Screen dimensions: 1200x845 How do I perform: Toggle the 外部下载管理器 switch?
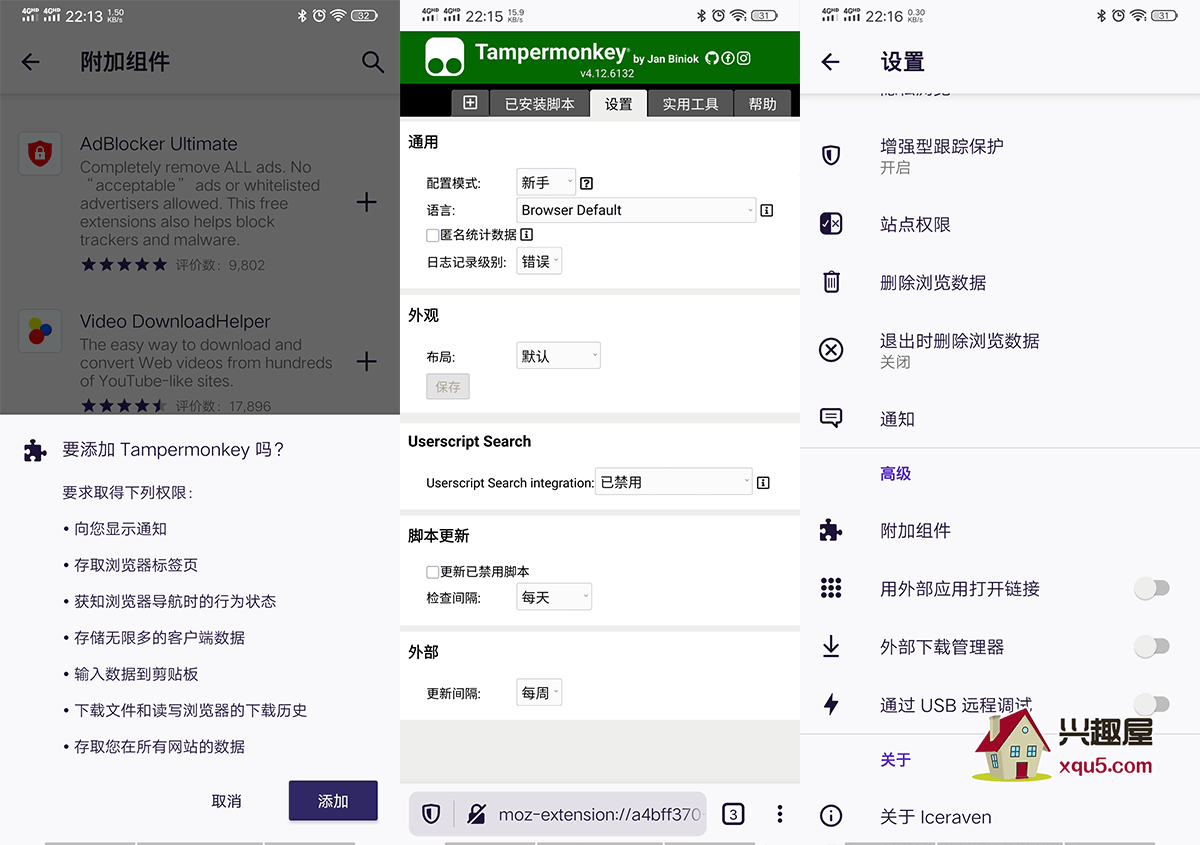coord(1152,647)
